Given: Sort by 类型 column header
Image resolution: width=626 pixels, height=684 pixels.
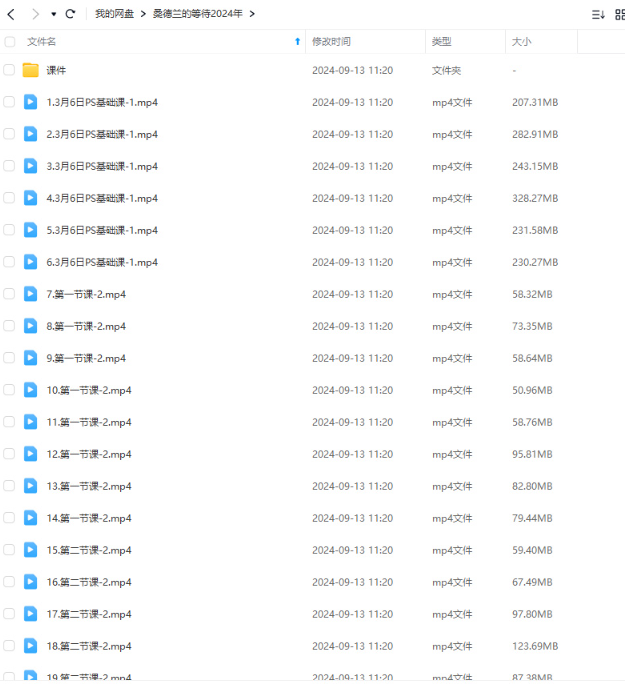Looking at the screenshot, I should (x=441, y=42).
